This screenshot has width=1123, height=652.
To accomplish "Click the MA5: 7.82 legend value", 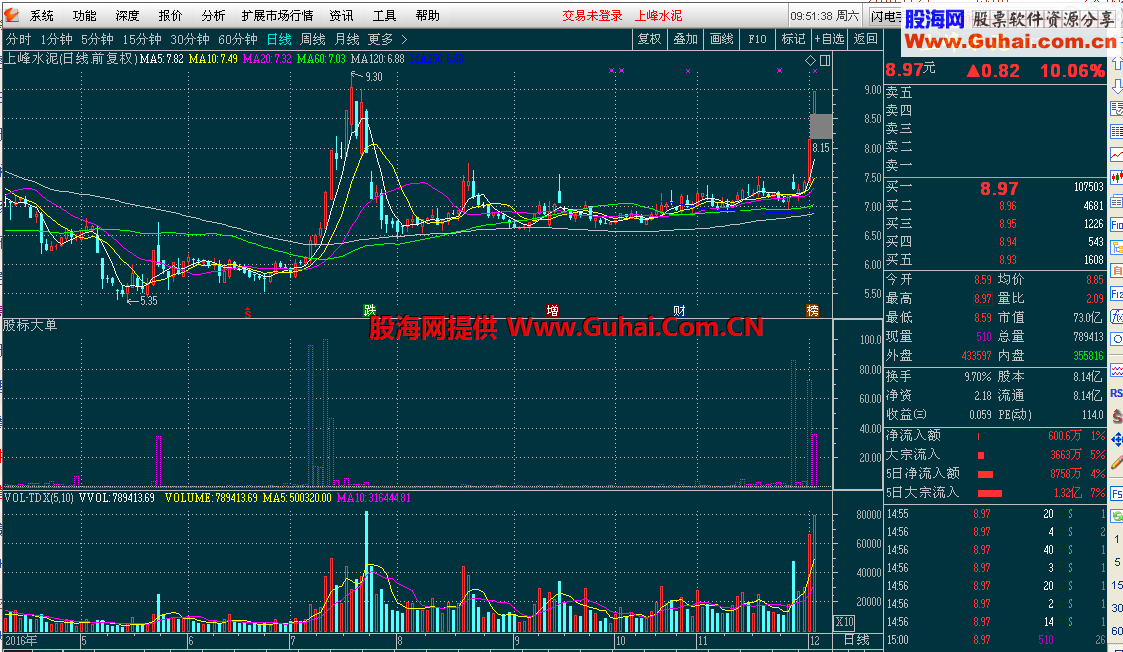I will pos(162,59).
